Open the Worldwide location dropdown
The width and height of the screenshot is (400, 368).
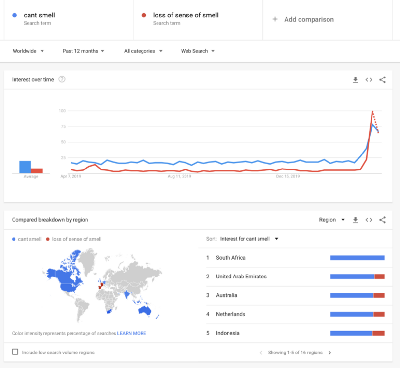click(x=28, y=51)
